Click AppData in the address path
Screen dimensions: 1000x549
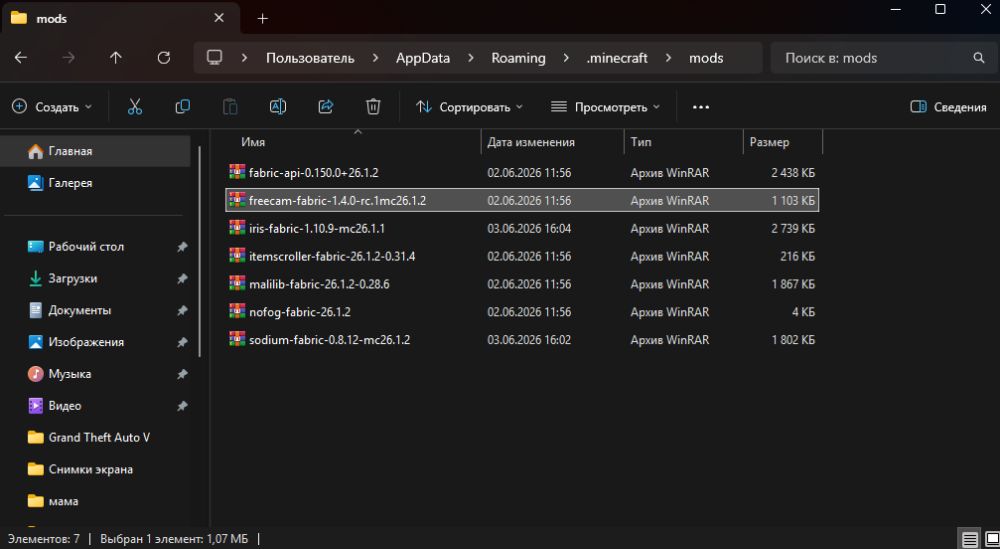pyautogui.click(x=423, y=58)
